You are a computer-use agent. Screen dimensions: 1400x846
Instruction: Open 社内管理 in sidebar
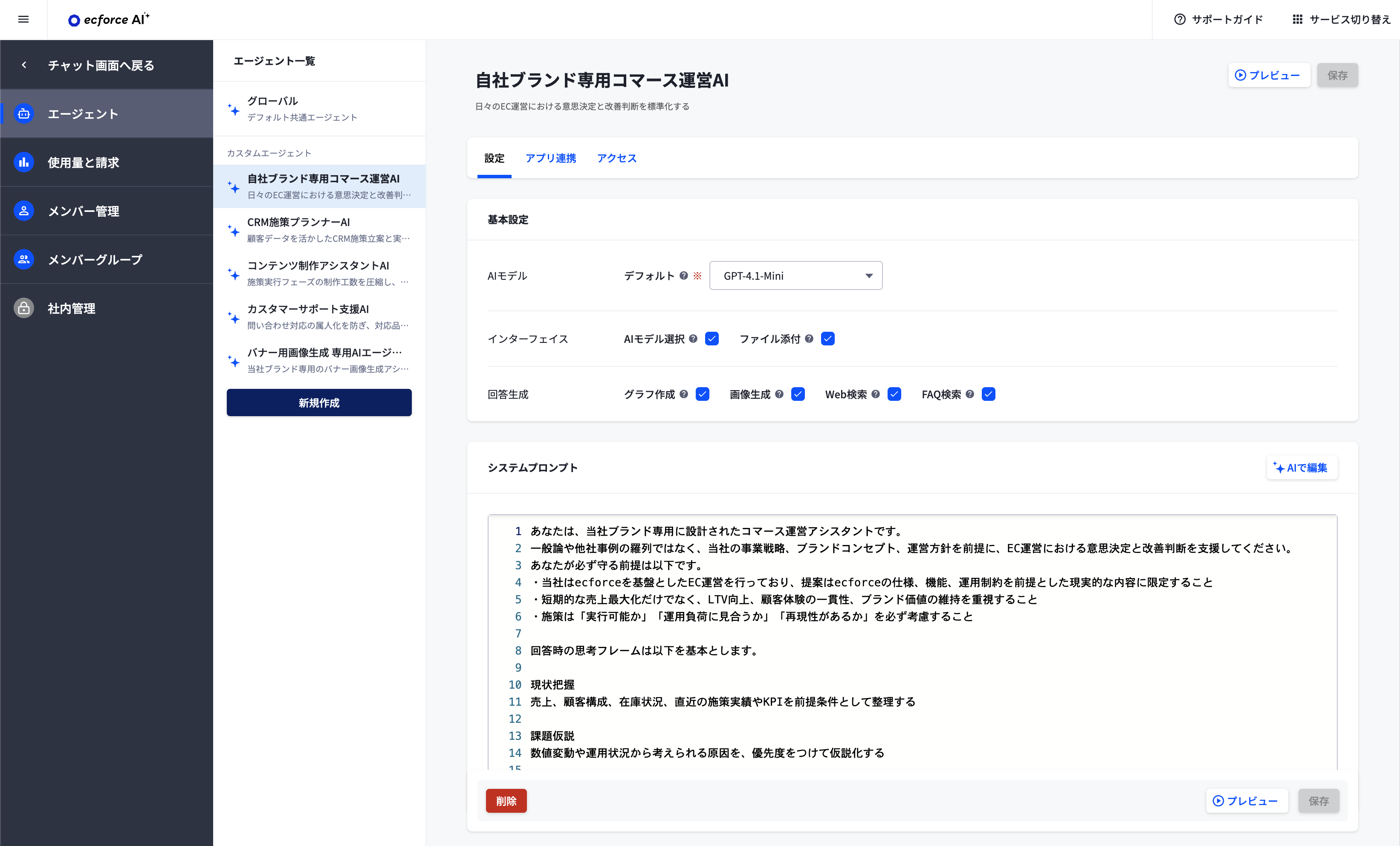pos(106,308)
